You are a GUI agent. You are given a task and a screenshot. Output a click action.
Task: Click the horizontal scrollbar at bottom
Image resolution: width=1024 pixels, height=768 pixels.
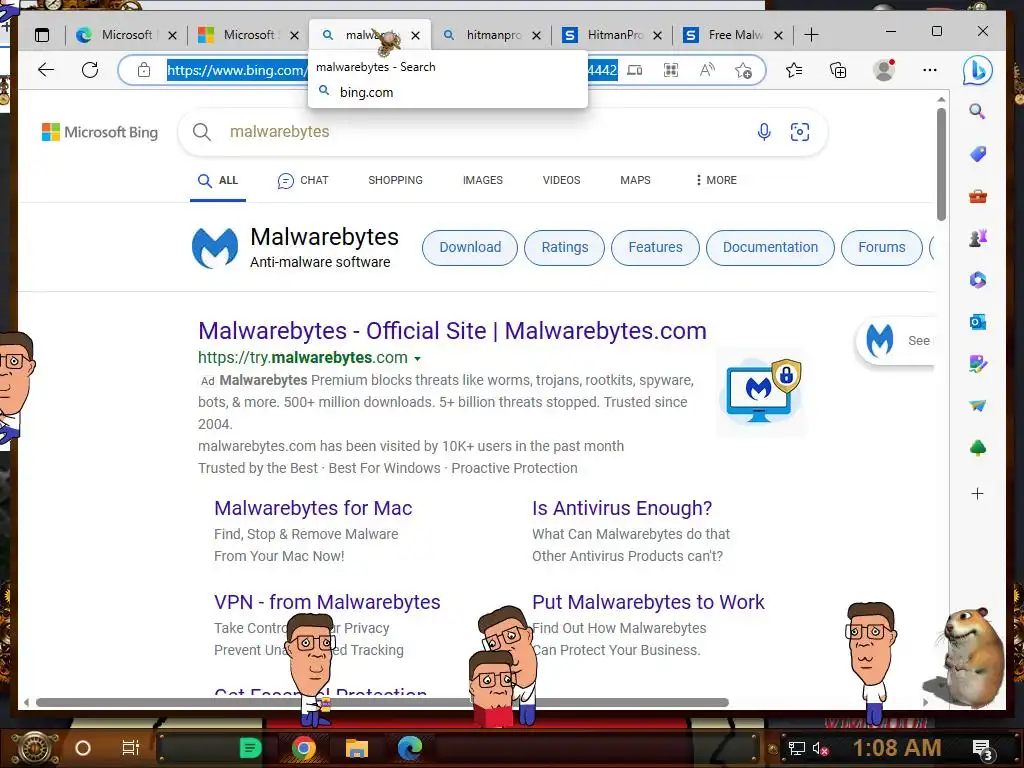382,702
